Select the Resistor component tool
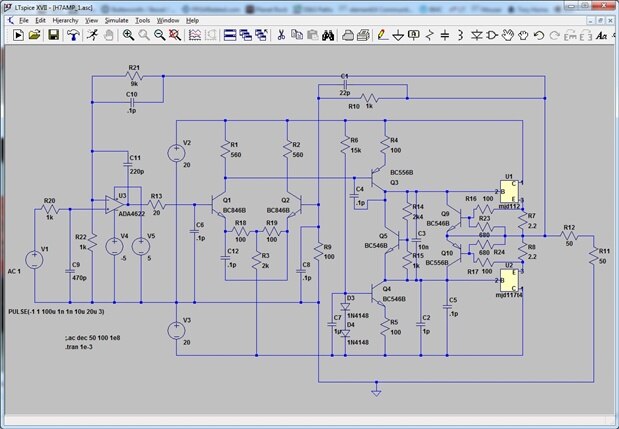 [x=428, y=35]
